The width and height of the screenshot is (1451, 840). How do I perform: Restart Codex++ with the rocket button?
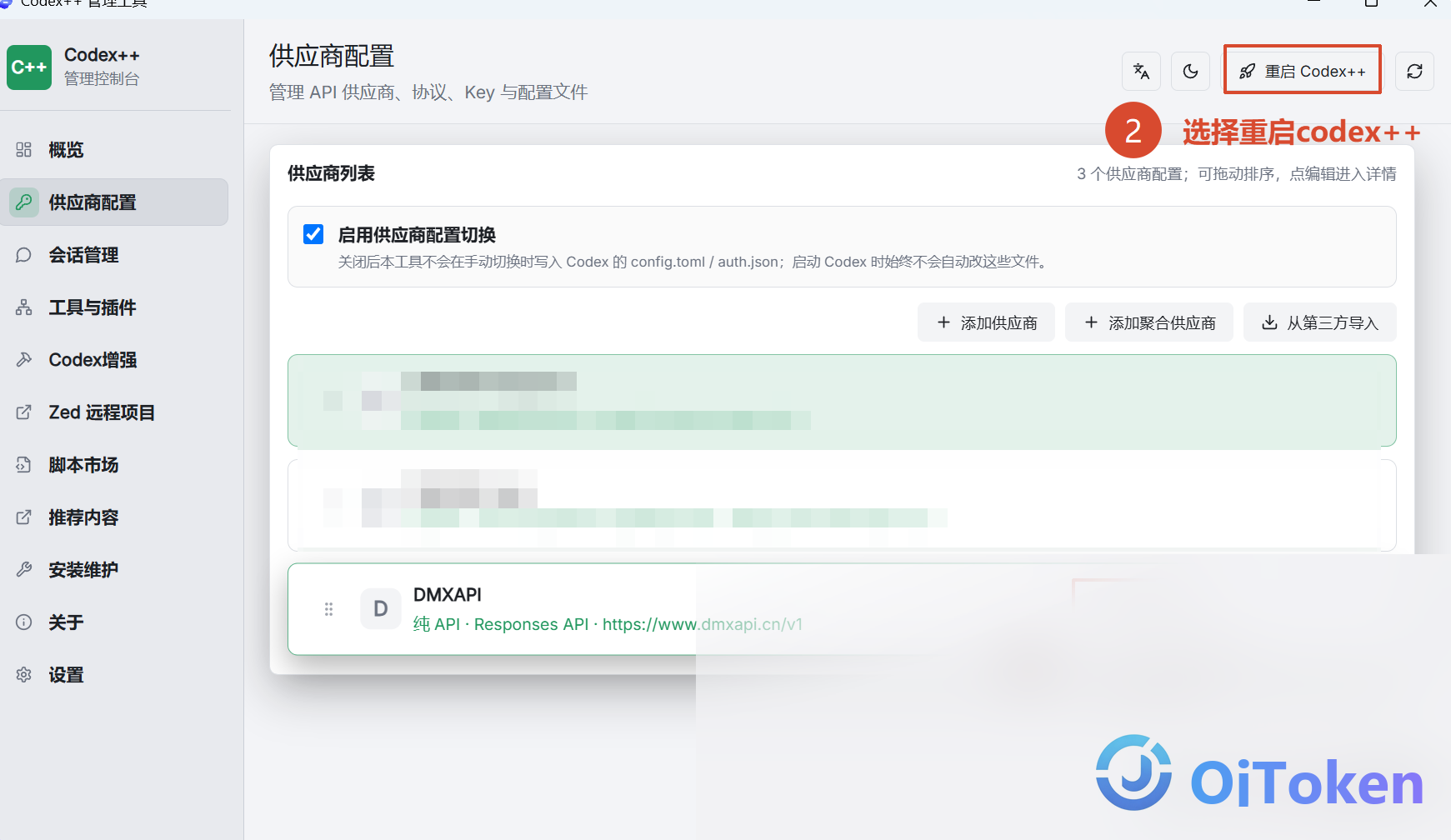[1303, 72]
